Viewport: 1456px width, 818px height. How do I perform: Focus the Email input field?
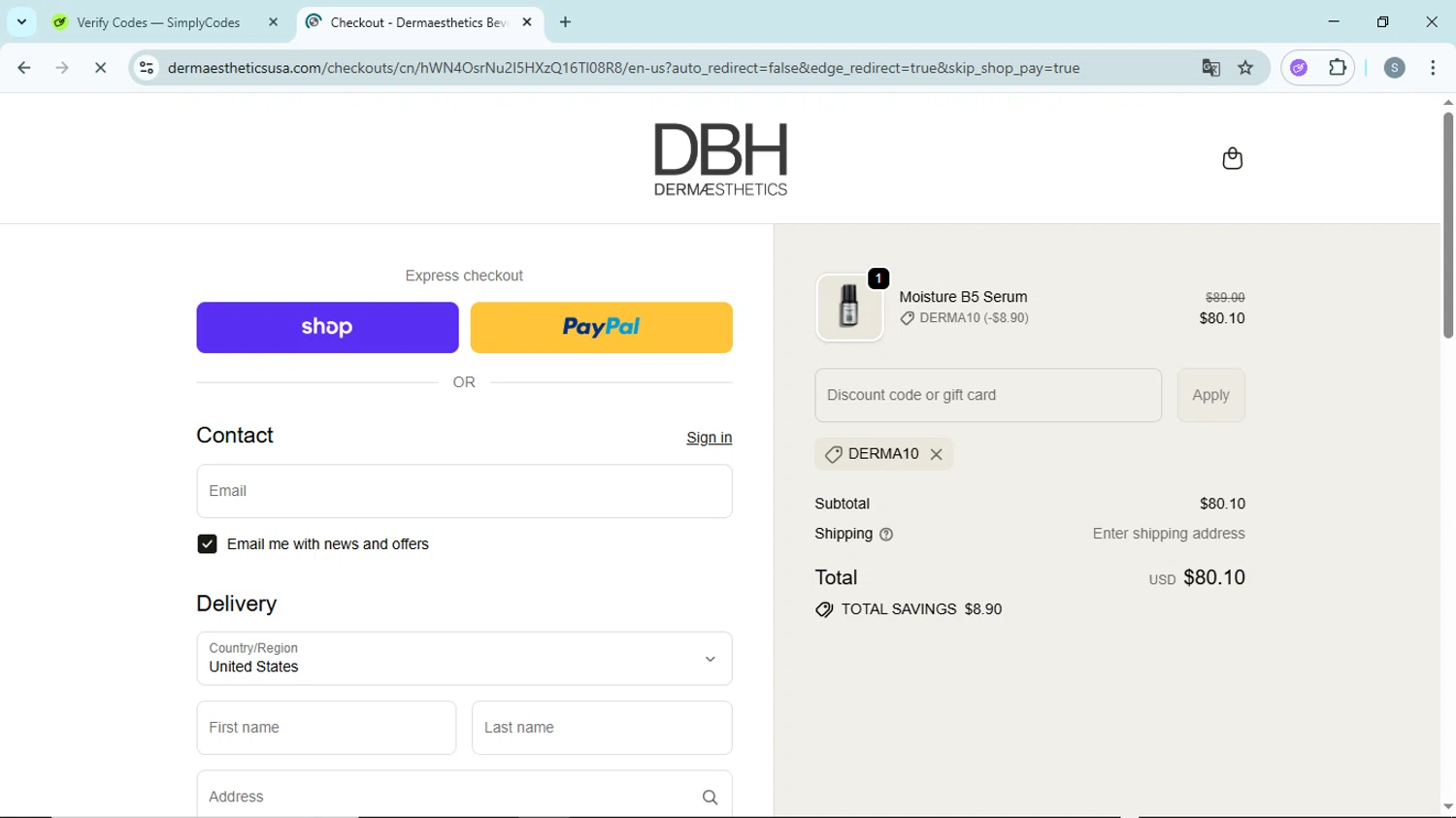tap(464, 491)
